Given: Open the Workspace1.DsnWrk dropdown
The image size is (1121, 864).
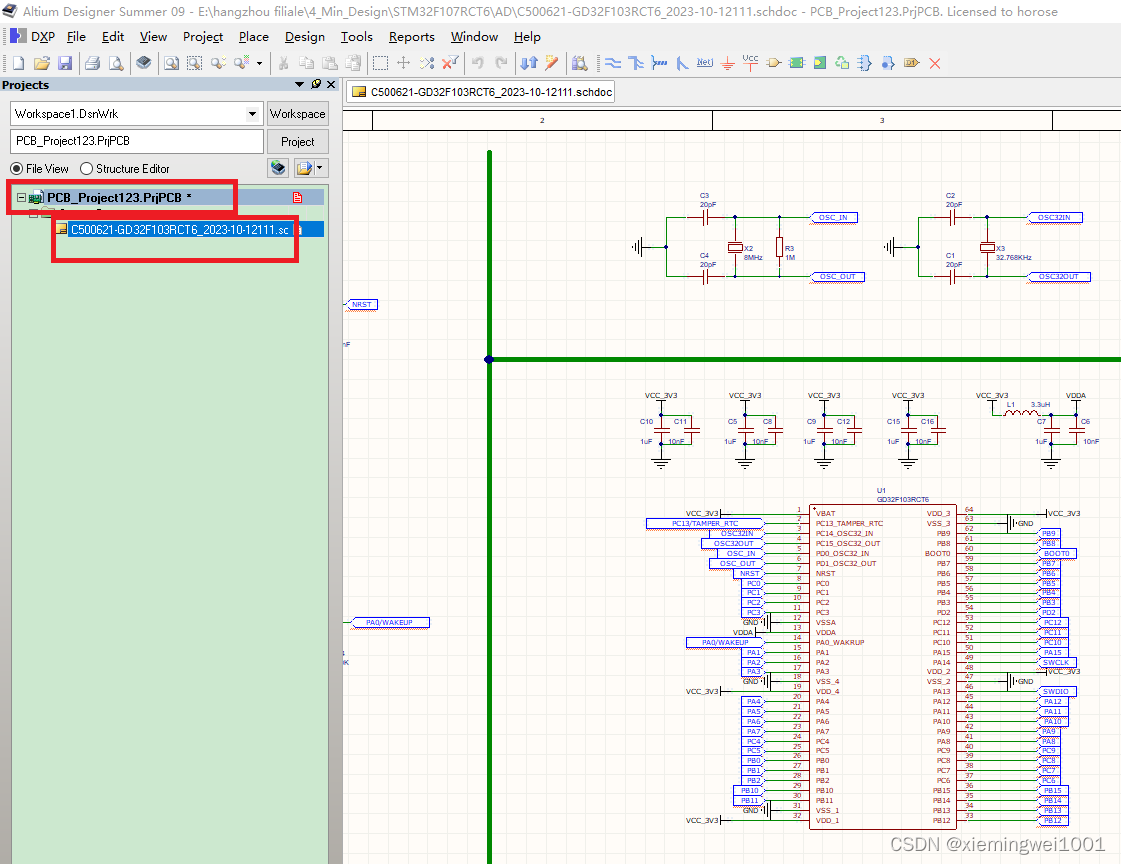Looking at the screenshot, I should point(252,113).
